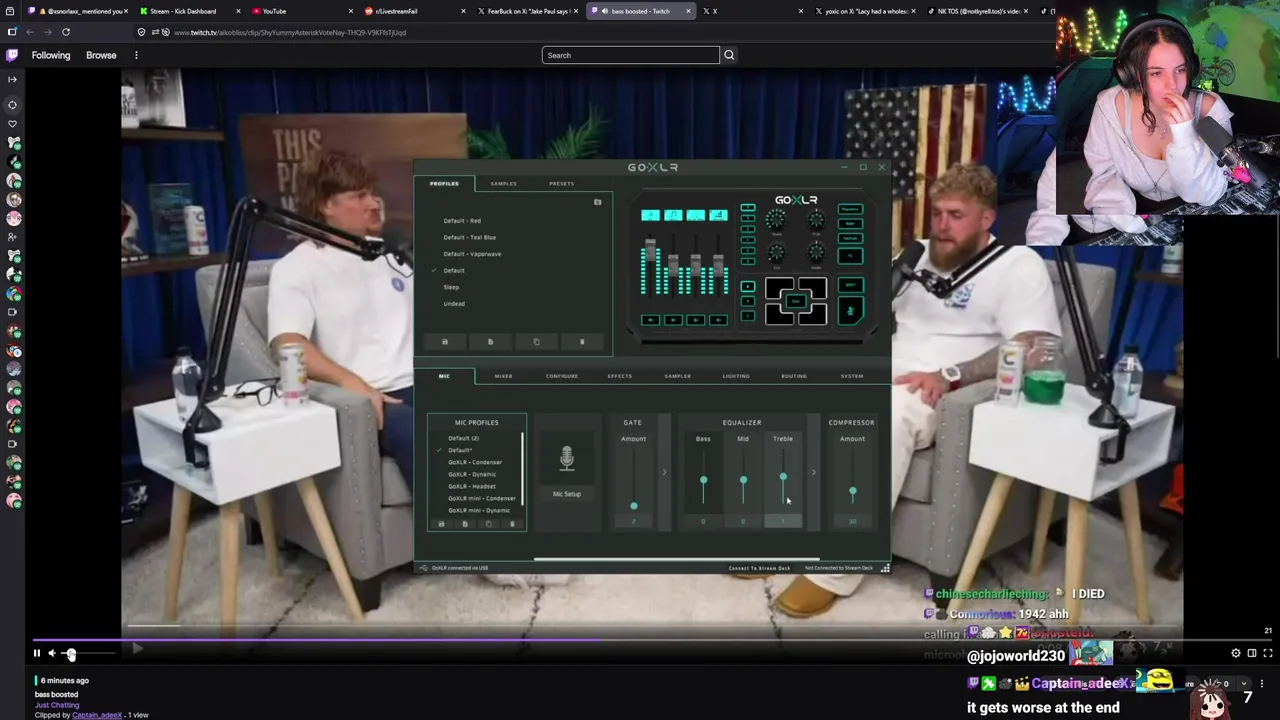Expand the Gate section arrow

(664, 472)
